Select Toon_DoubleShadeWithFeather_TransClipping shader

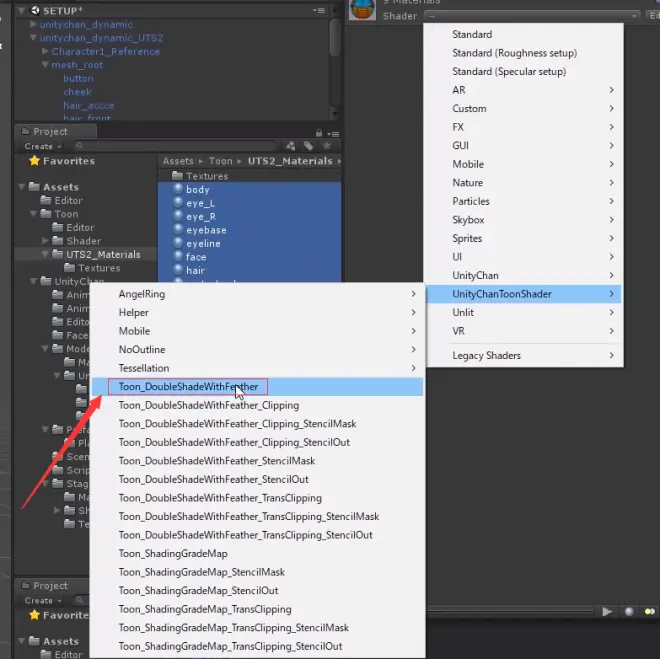[257, 498]
